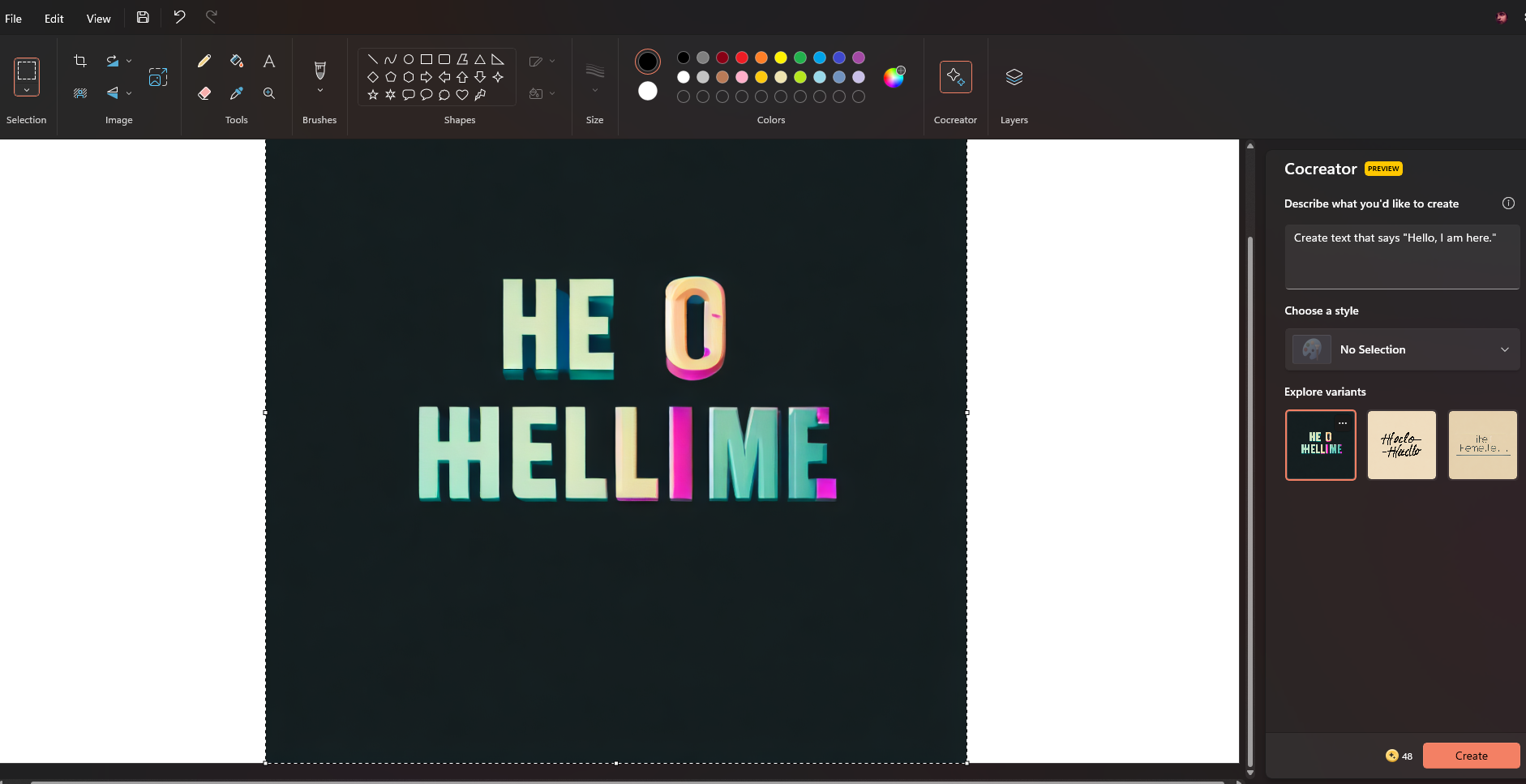Select primary Color 1 black swatch
Image resolution: width=1526 pixels, height=784 pixels.
click(x=648, y=62)
